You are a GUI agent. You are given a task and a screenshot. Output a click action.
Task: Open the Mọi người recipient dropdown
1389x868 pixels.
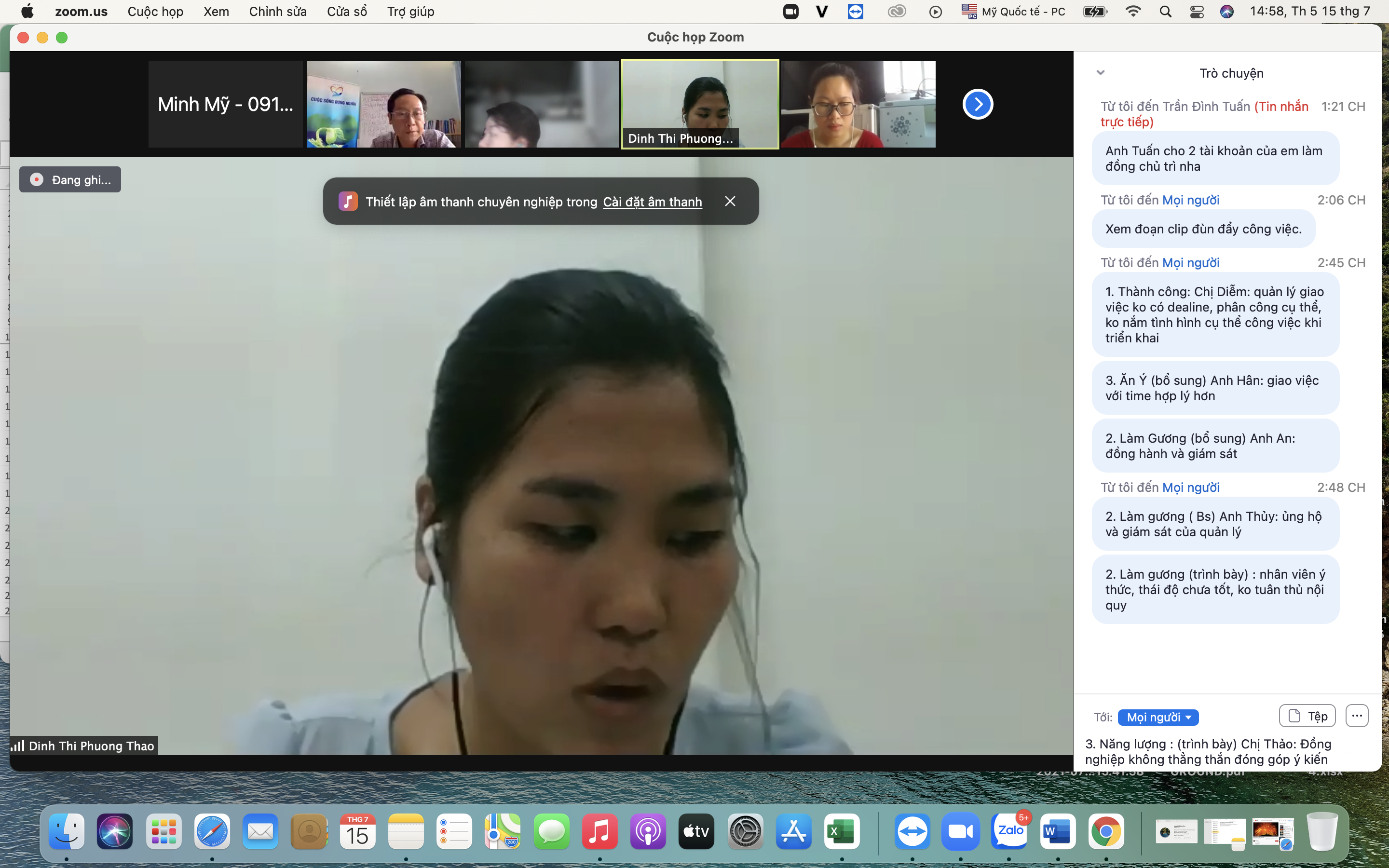point(1157,717)
